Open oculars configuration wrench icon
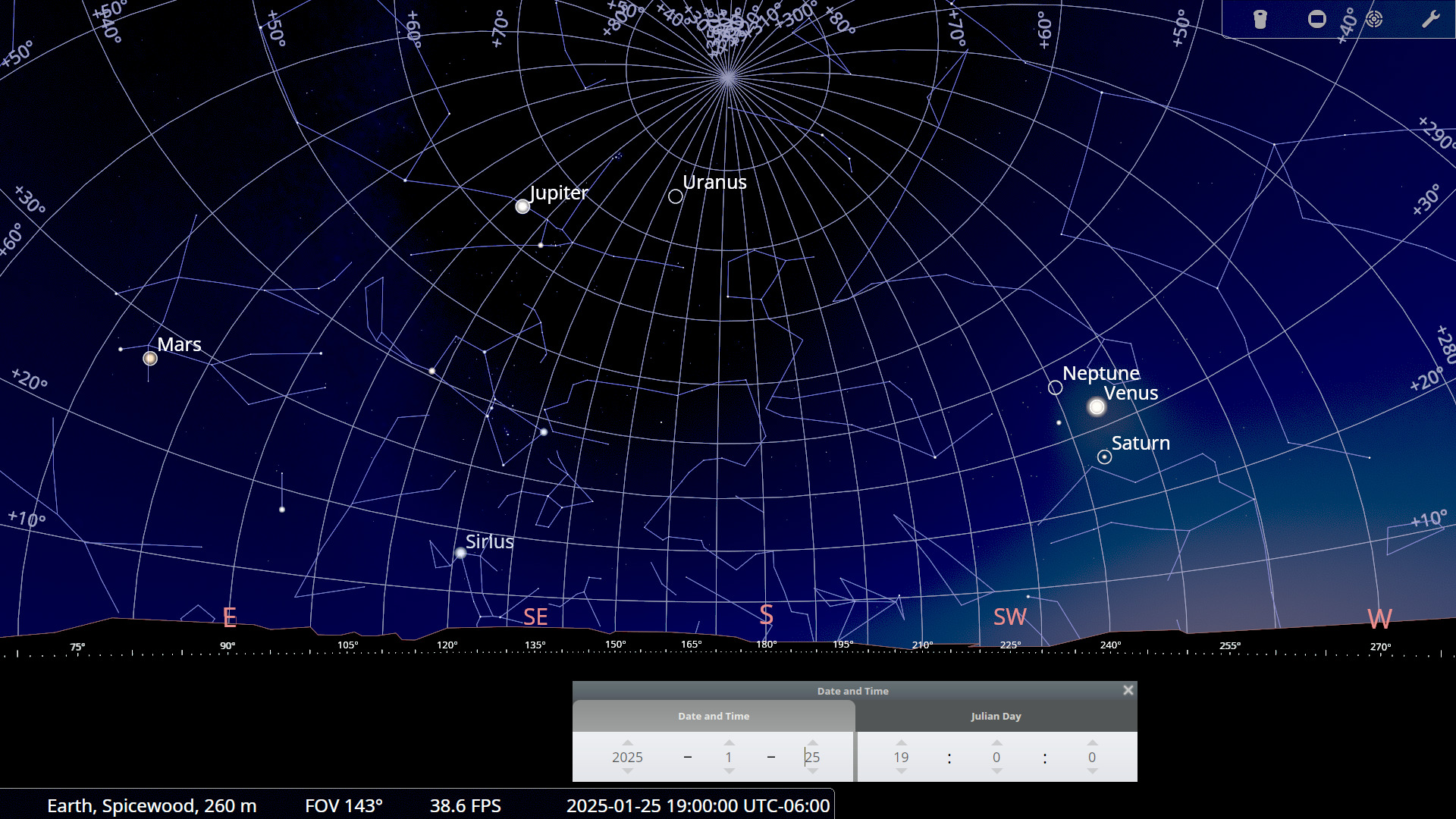The width and height of the screenshot is (1456, 819). [1430, 19]
